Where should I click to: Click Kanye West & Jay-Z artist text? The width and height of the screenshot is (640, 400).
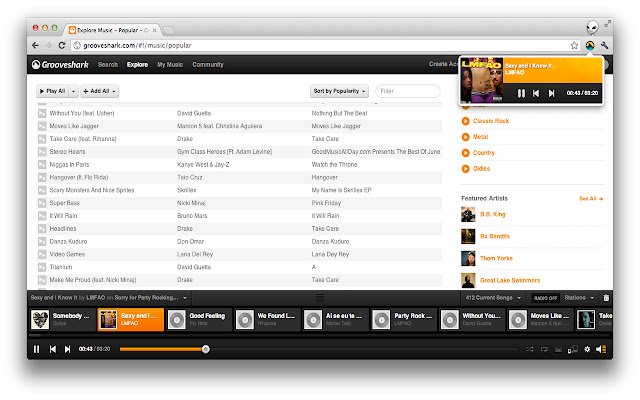(203, 164)
